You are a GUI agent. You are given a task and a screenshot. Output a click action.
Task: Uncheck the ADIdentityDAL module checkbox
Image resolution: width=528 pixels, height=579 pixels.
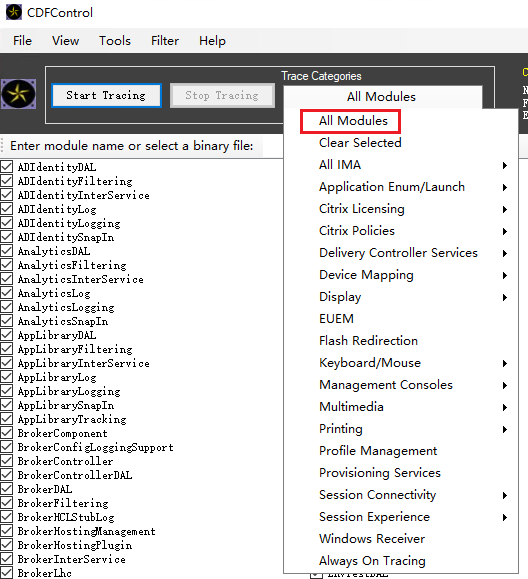[x=7, y=167]
